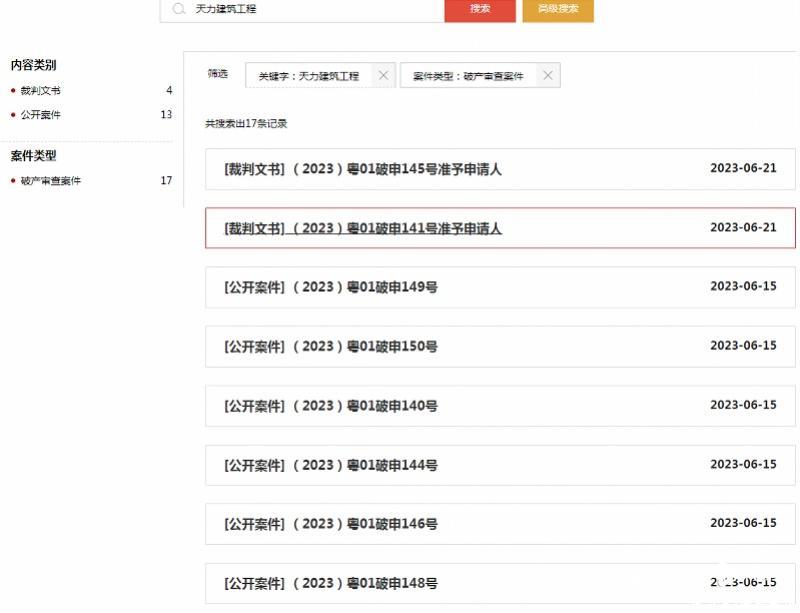Click the 案件类型：破产审查案件 filter label
Screen dimensions: 800x613
(x=468, y=76)
